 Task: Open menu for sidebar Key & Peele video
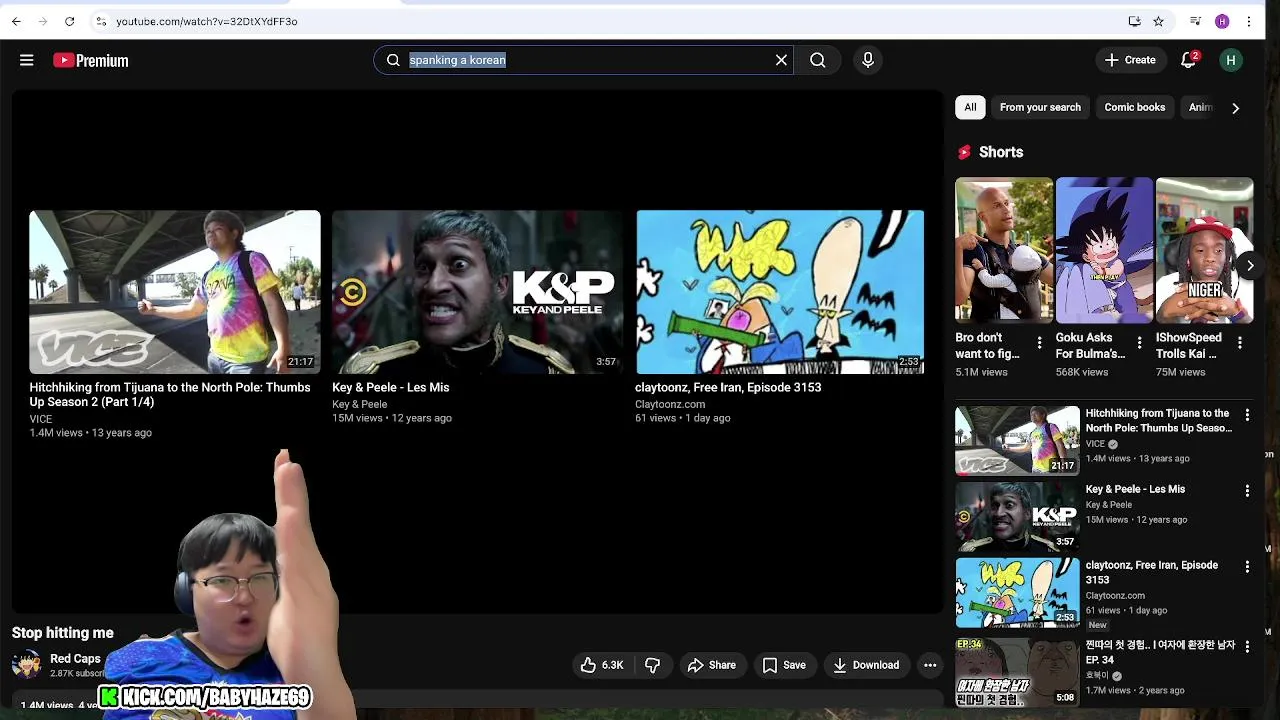coord(1247,490)
